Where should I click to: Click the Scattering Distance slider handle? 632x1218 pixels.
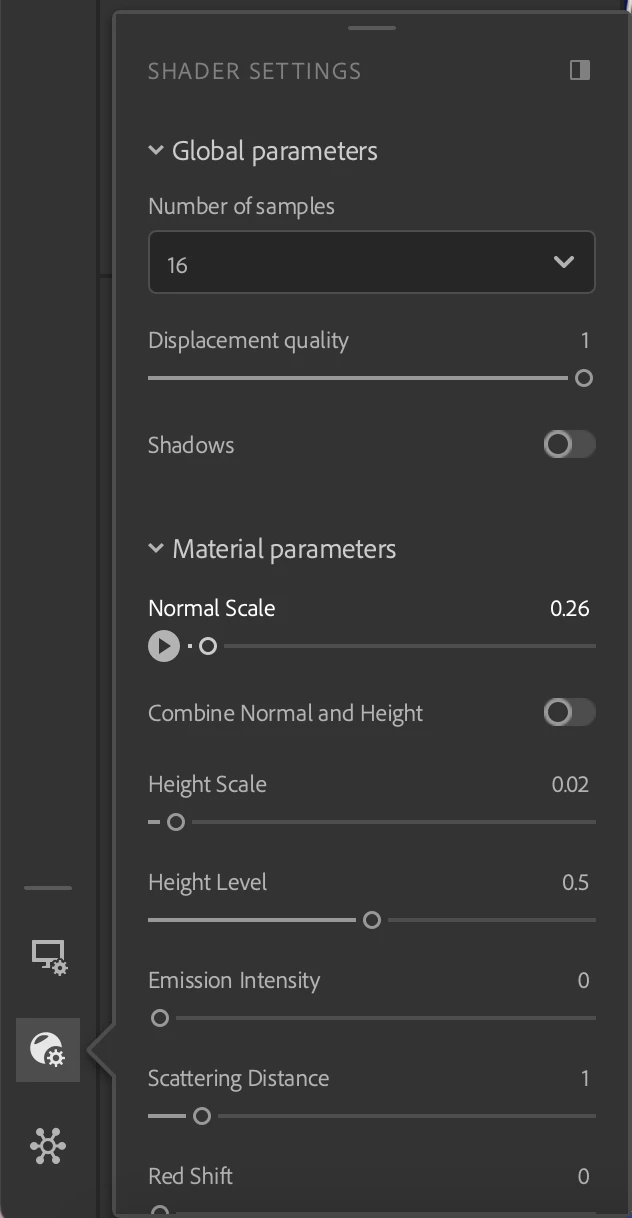click(x=202, y=1116)
